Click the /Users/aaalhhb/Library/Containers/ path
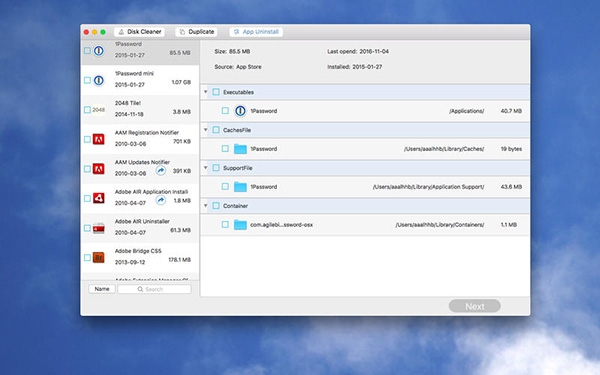 click(440, 225)
